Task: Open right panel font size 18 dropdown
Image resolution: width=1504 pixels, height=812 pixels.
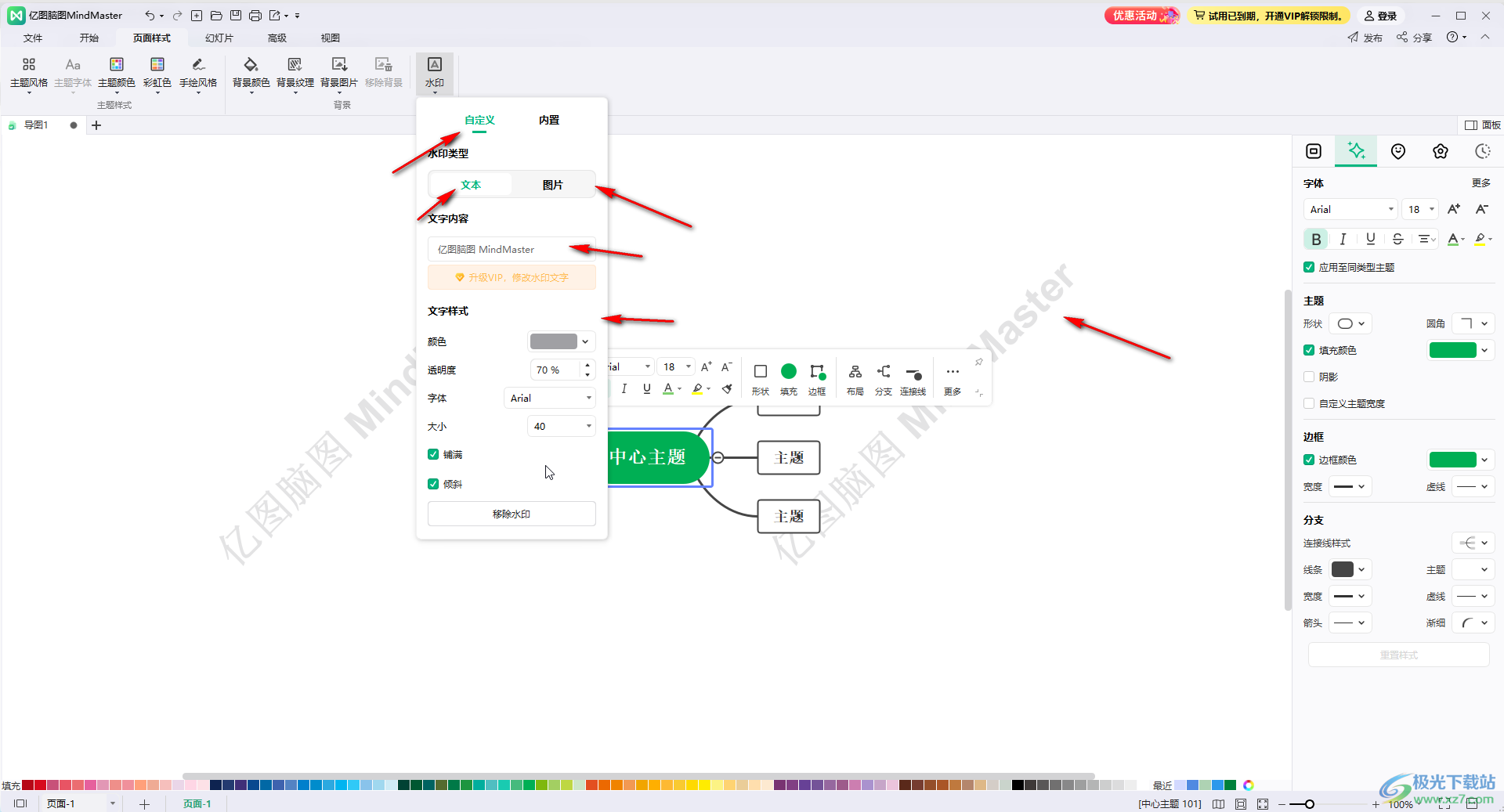Action: [x=1420, y=209]
